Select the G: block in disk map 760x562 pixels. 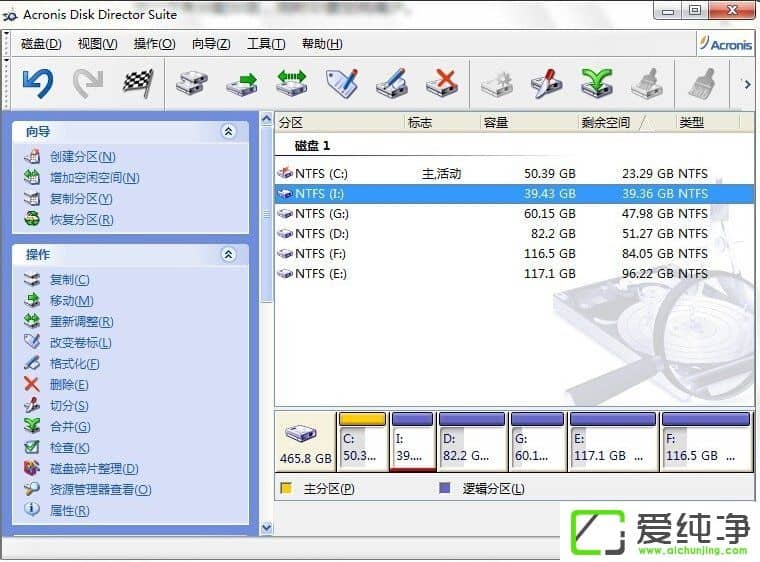coord(538,442)
